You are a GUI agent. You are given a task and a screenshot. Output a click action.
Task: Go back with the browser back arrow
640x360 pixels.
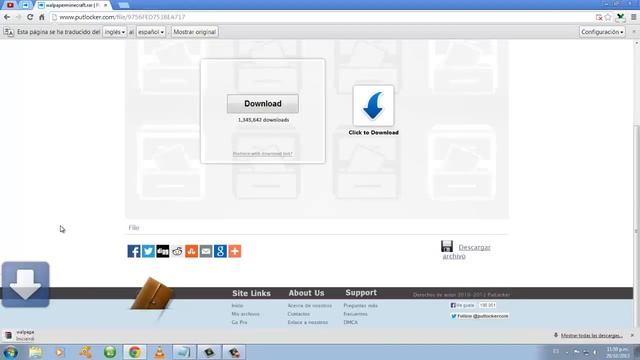point(7,17)
